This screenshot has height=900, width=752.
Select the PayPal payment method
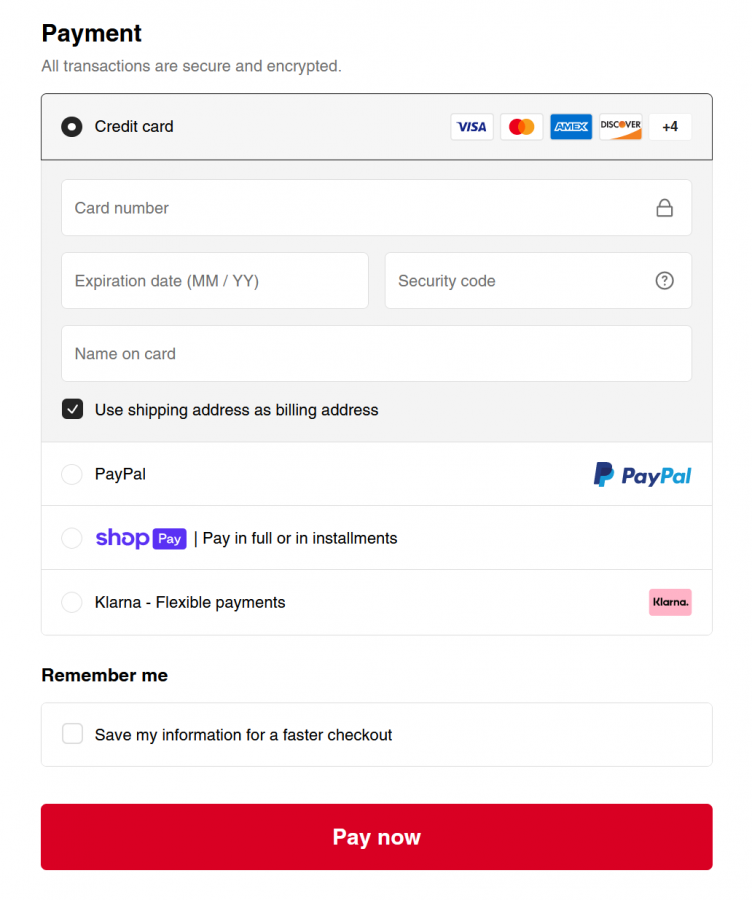tap(71, 474)
